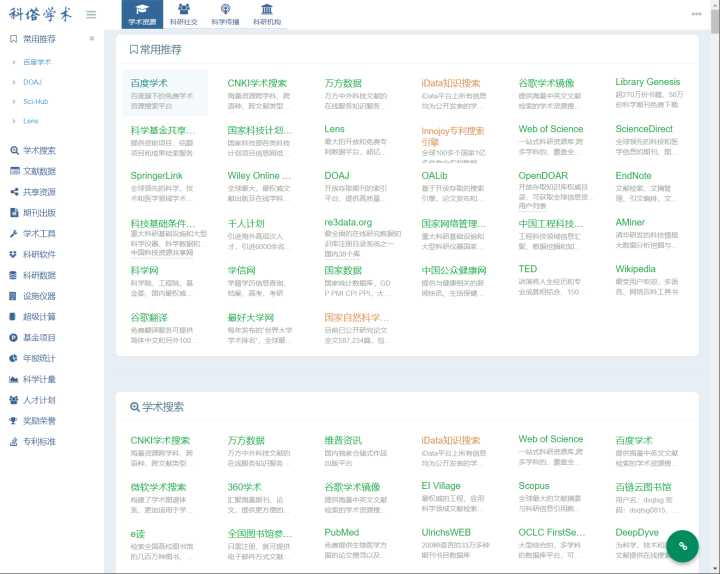Open the Wikipedia card
The height and width of the screenshot is (574, 720).
[x=650, y=280]
